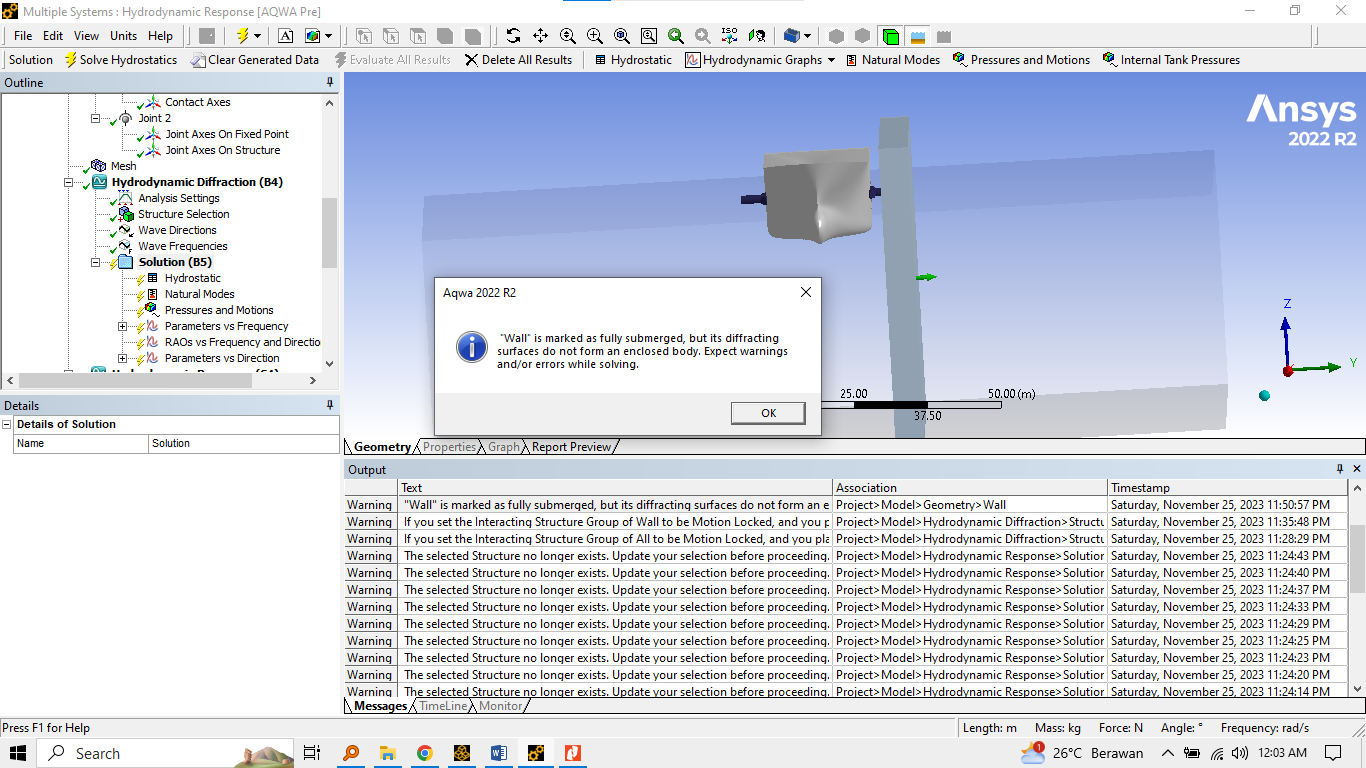This screenshot has width=1366, height=768.
Task: Click Solve Hydrostatics in the toolbar
Action: point(120,60)
